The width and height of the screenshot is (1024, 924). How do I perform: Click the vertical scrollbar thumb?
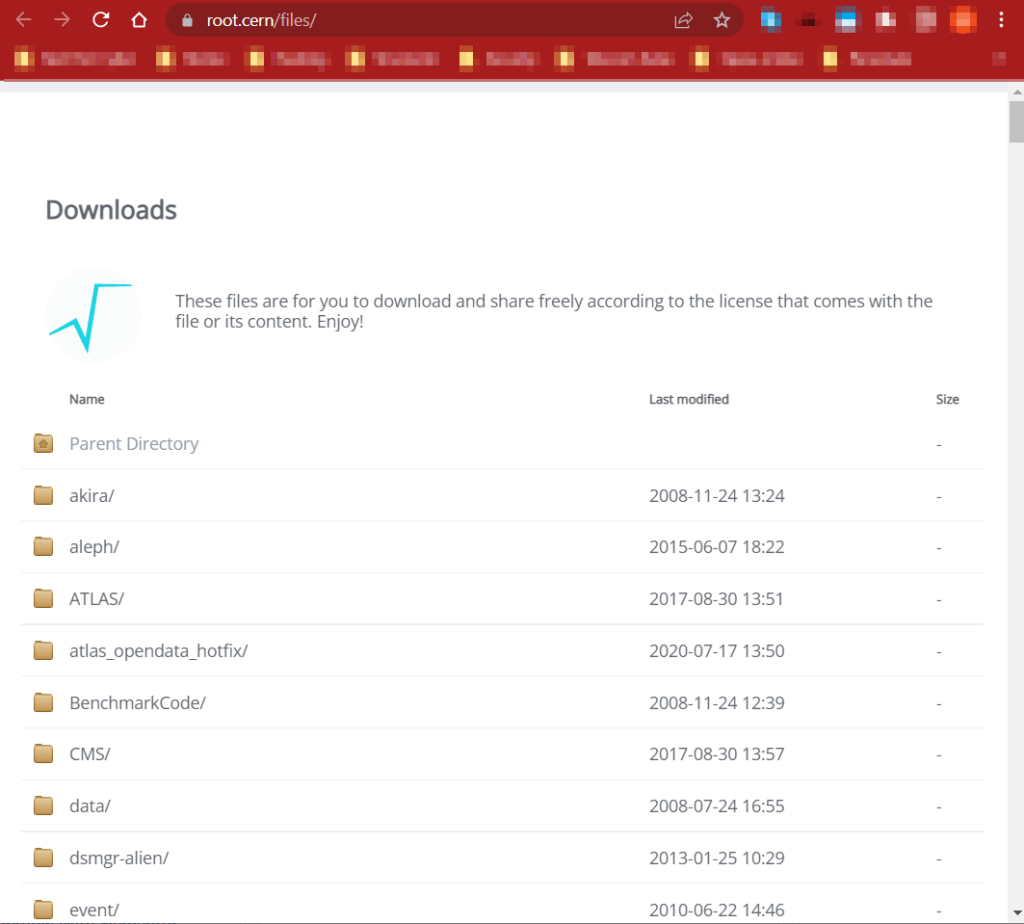tap(1016, 125)
